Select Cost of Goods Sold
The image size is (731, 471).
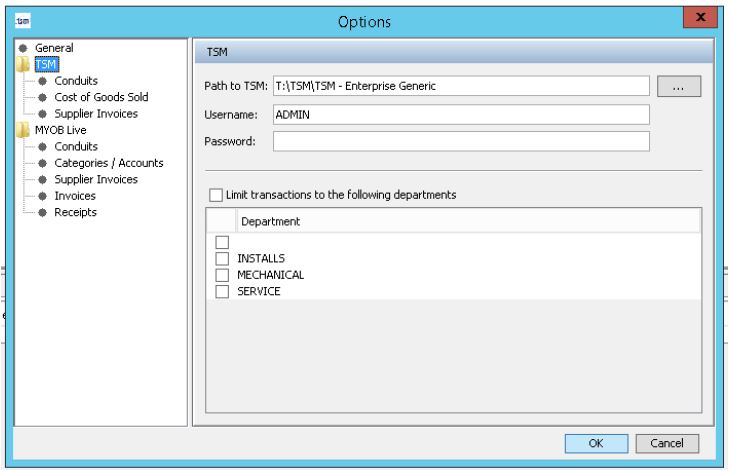(x=100, y=97)
